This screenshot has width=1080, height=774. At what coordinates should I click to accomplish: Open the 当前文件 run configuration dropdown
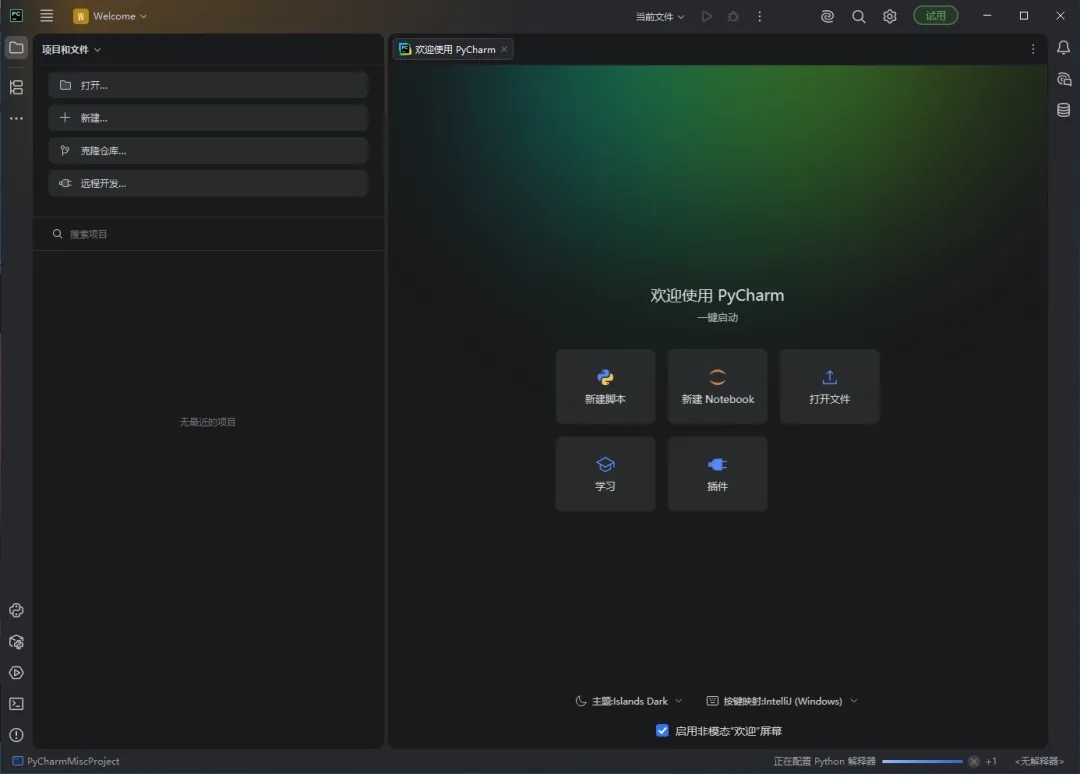pyautogui.click(x=660, y=17)
